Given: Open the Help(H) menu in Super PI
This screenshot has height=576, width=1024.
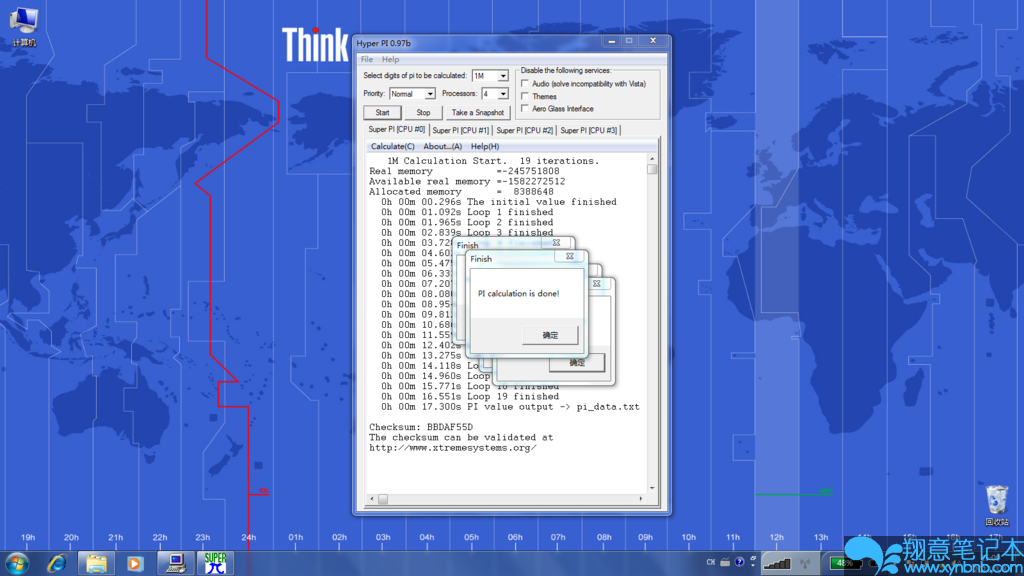Looking at the screenshot, I should pos(485,146).
